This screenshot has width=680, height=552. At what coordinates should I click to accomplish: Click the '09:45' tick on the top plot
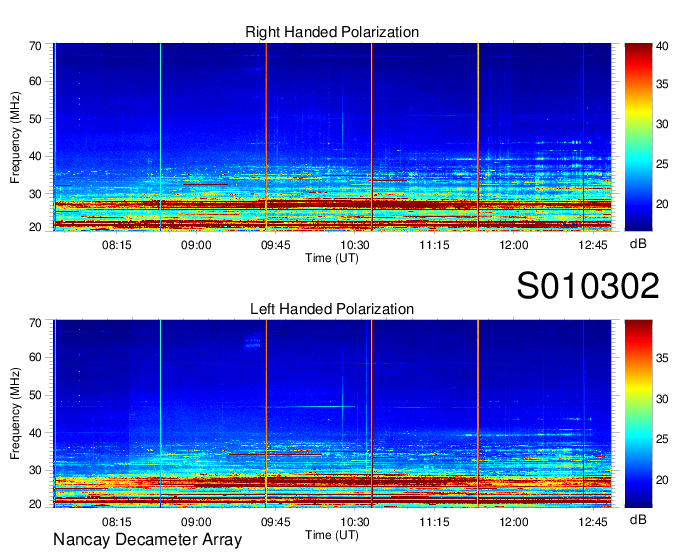(275, 245)
